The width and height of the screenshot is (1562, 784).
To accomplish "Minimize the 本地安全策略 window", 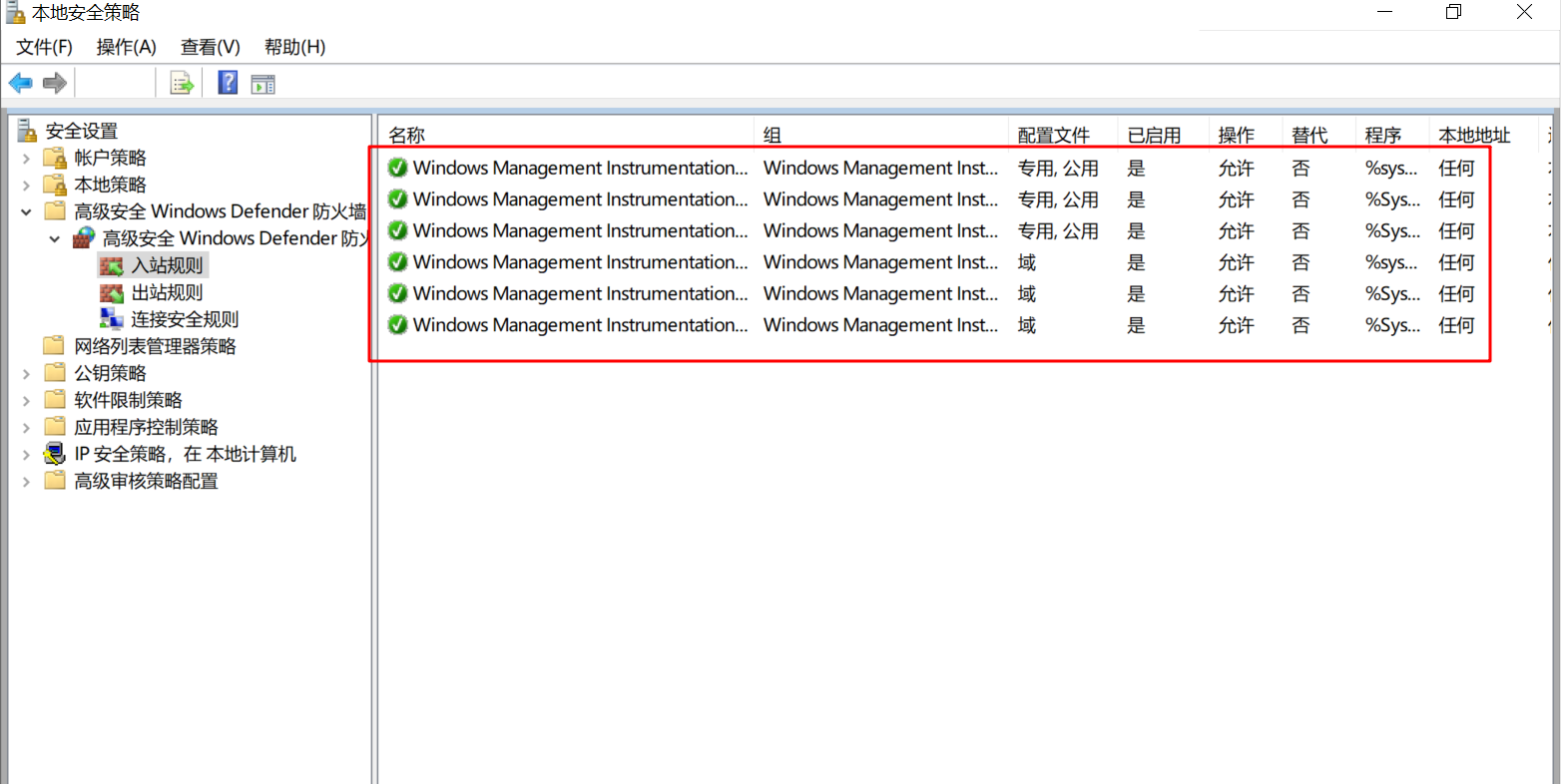I will (1384, 12).
